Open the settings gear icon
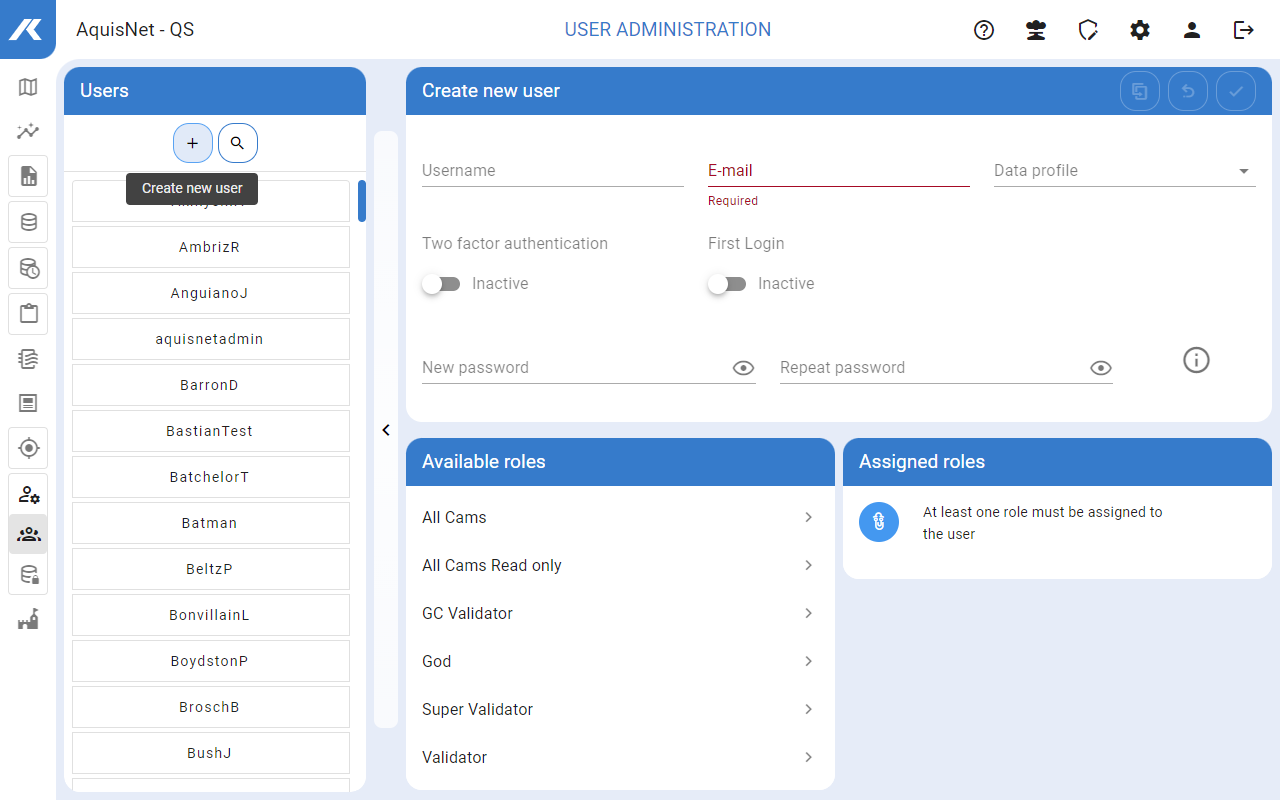The image size is (1280, 800). click(x=1140, y=30)
